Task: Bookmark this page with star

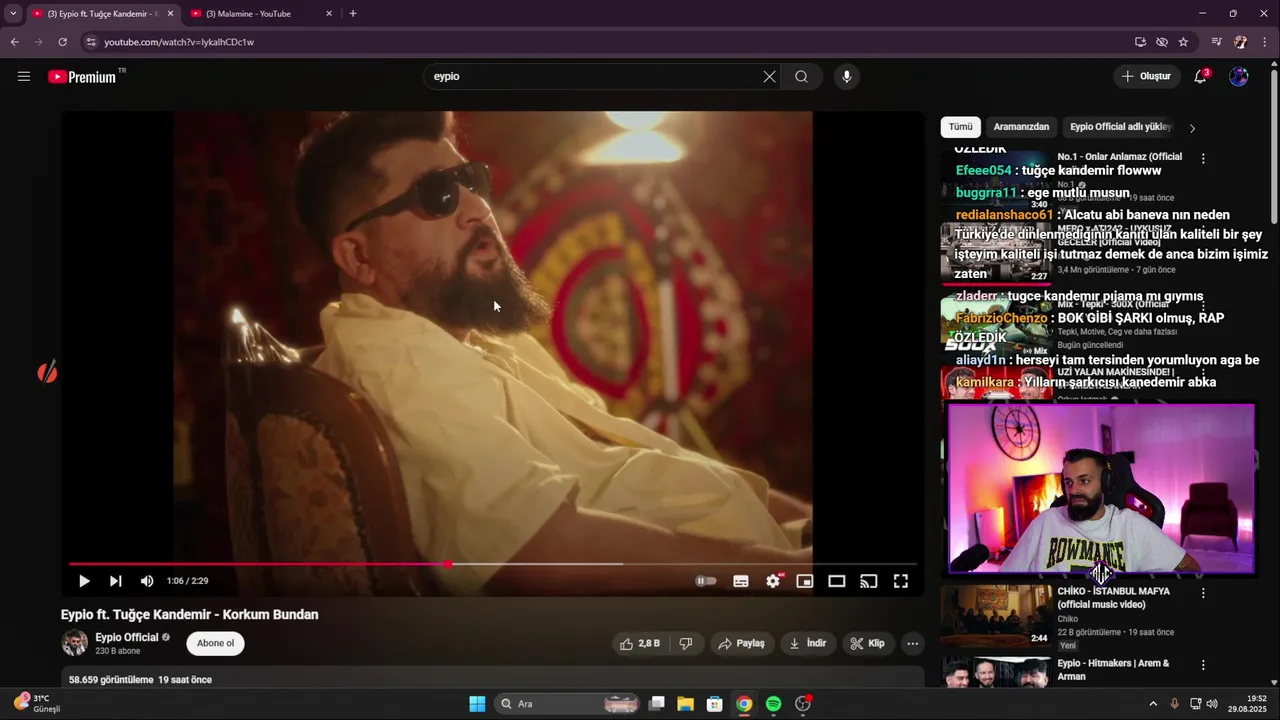Action: pos(1183,42)
